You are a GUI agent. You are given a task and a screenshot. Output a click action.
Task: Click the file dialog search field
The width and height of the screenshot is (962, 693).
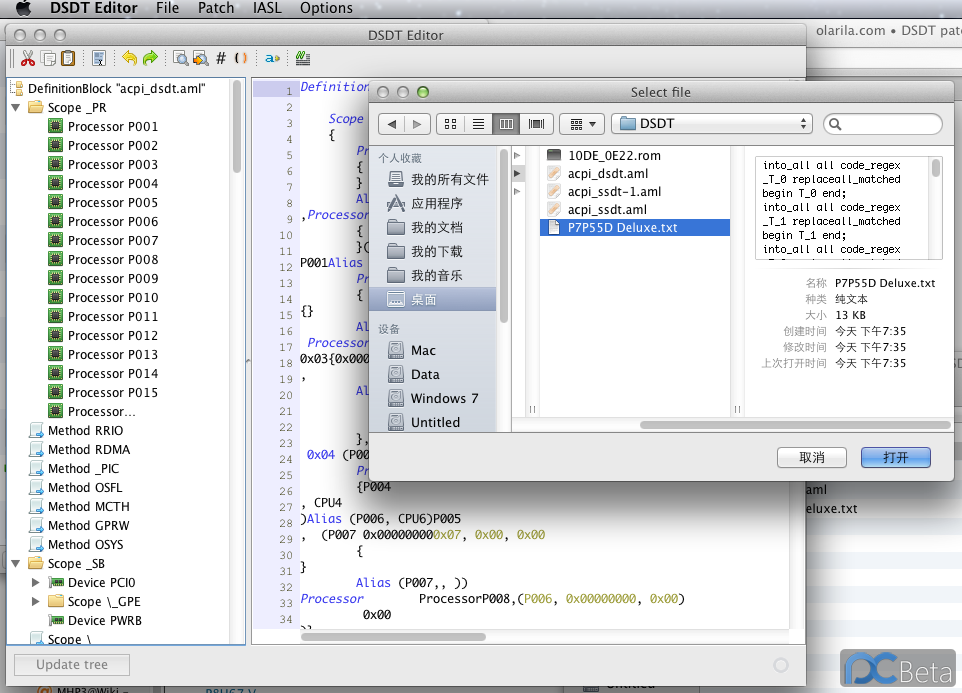(x=890, y=124)
